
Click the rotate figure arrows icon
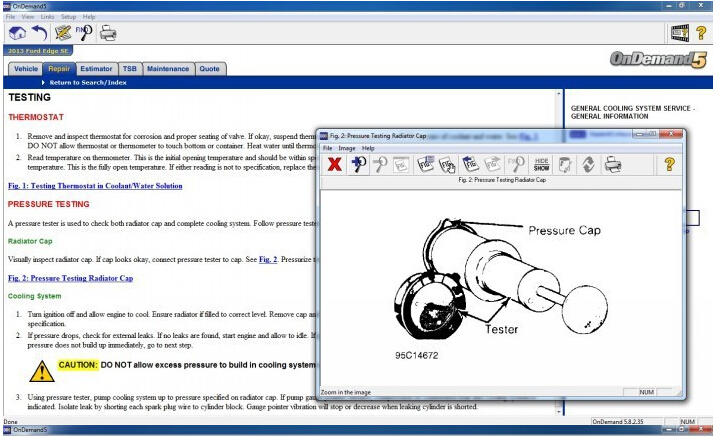tap(588, 165)
